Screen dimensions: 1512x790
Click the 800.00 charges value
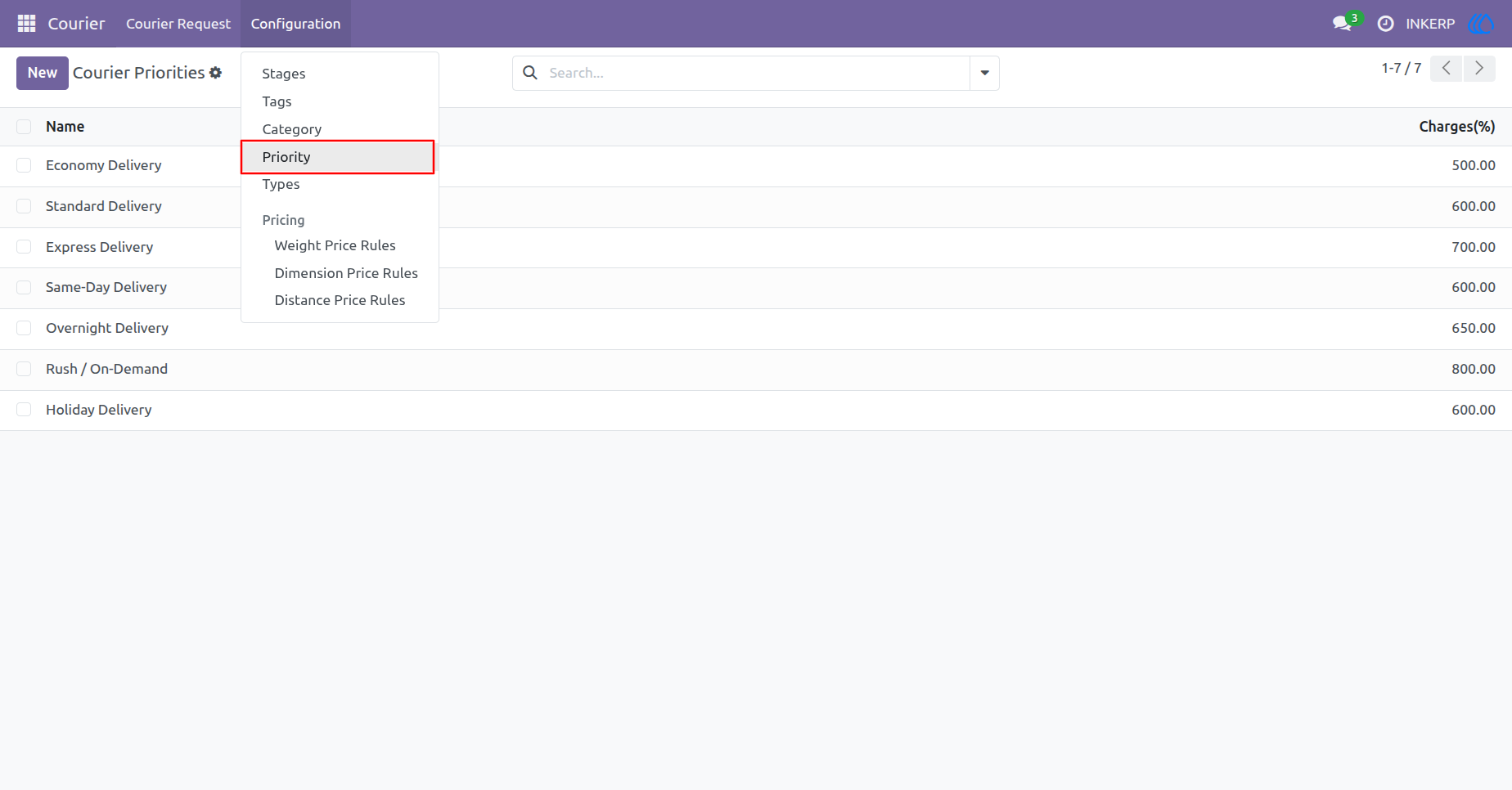pos(1474,369)
